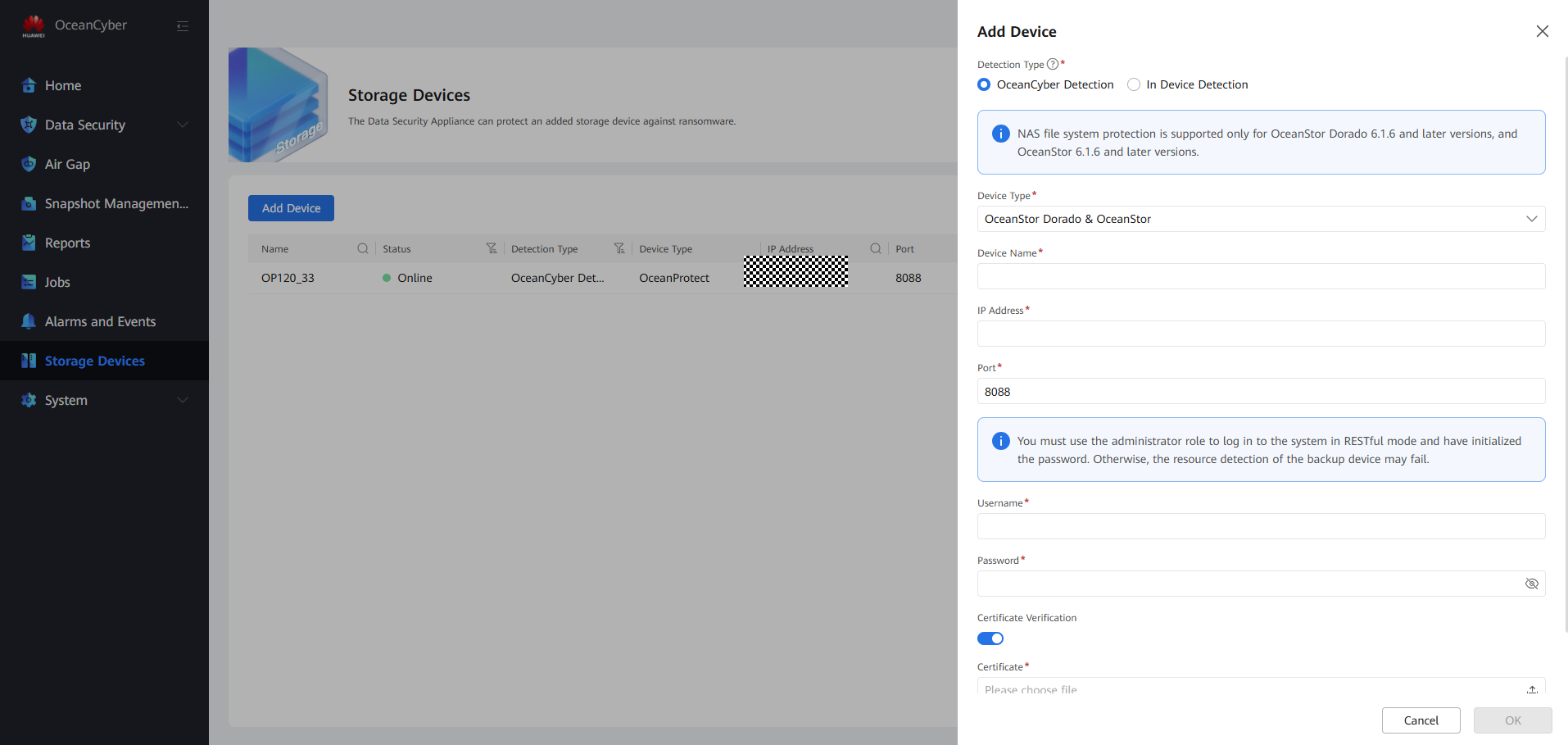Click the Cancel button
Viewport: 1568px width, 745px height.
(x=1421, y=720)
